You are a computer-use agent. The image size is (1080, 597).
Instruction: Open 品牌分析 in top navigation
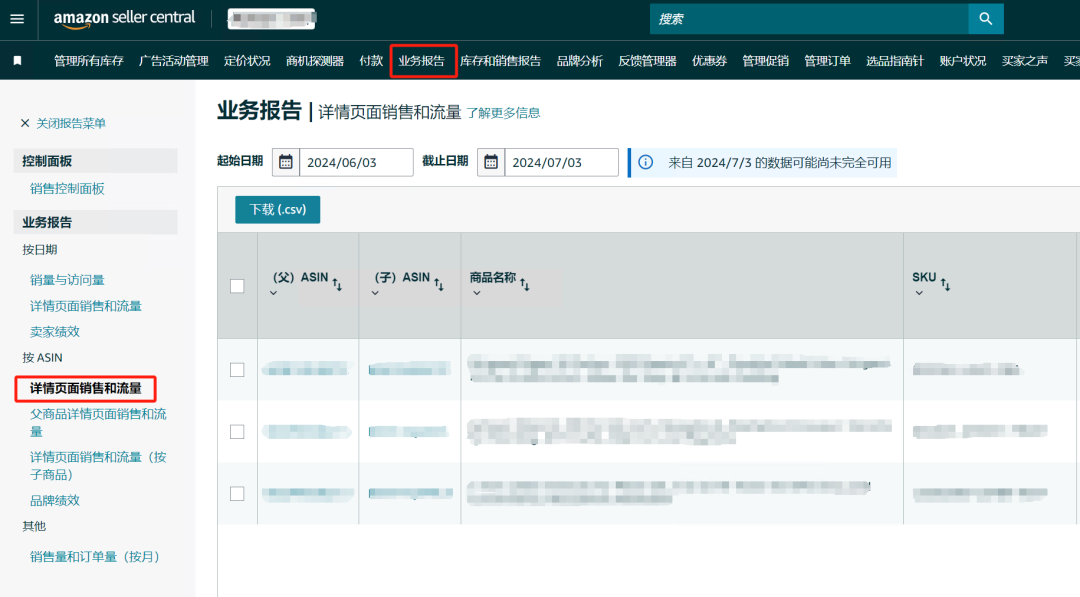coord(579,61)
